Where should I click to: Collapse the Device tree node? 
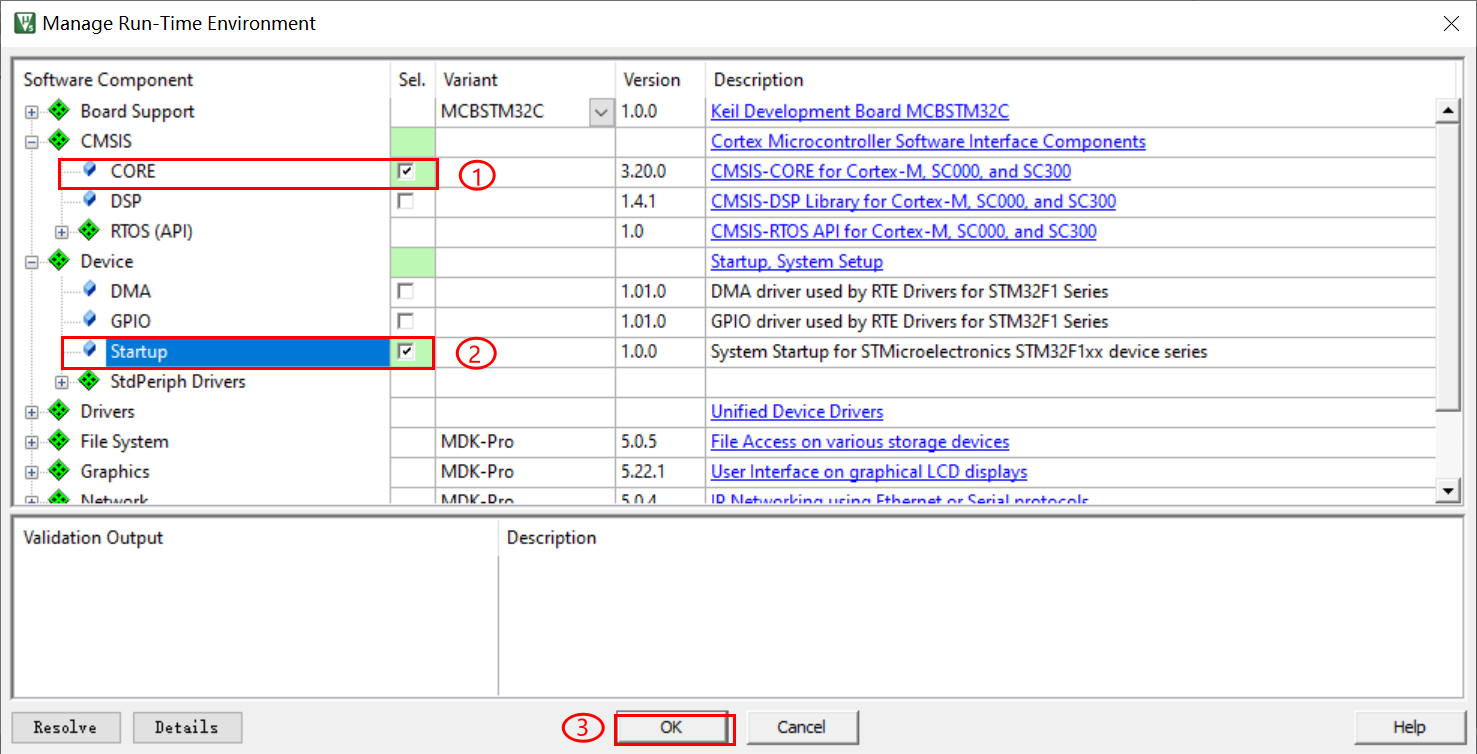point(32,262)
